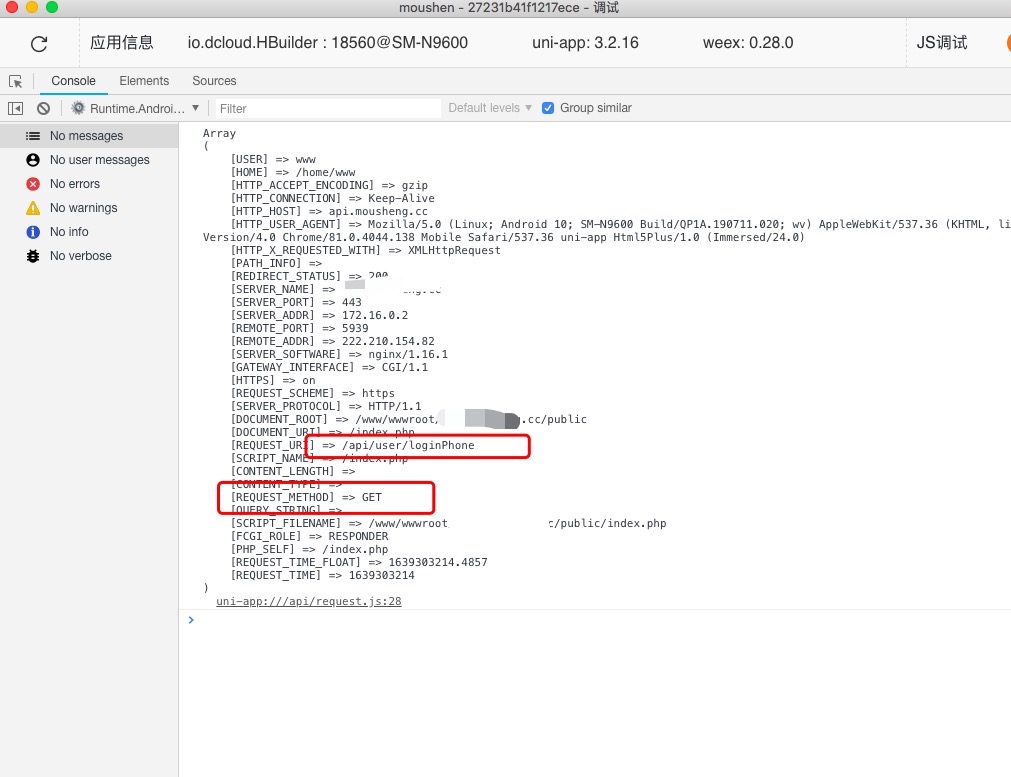Open the uni-app request.js:28 source link
The image size is (1011, 777).
tap(308, 601)
